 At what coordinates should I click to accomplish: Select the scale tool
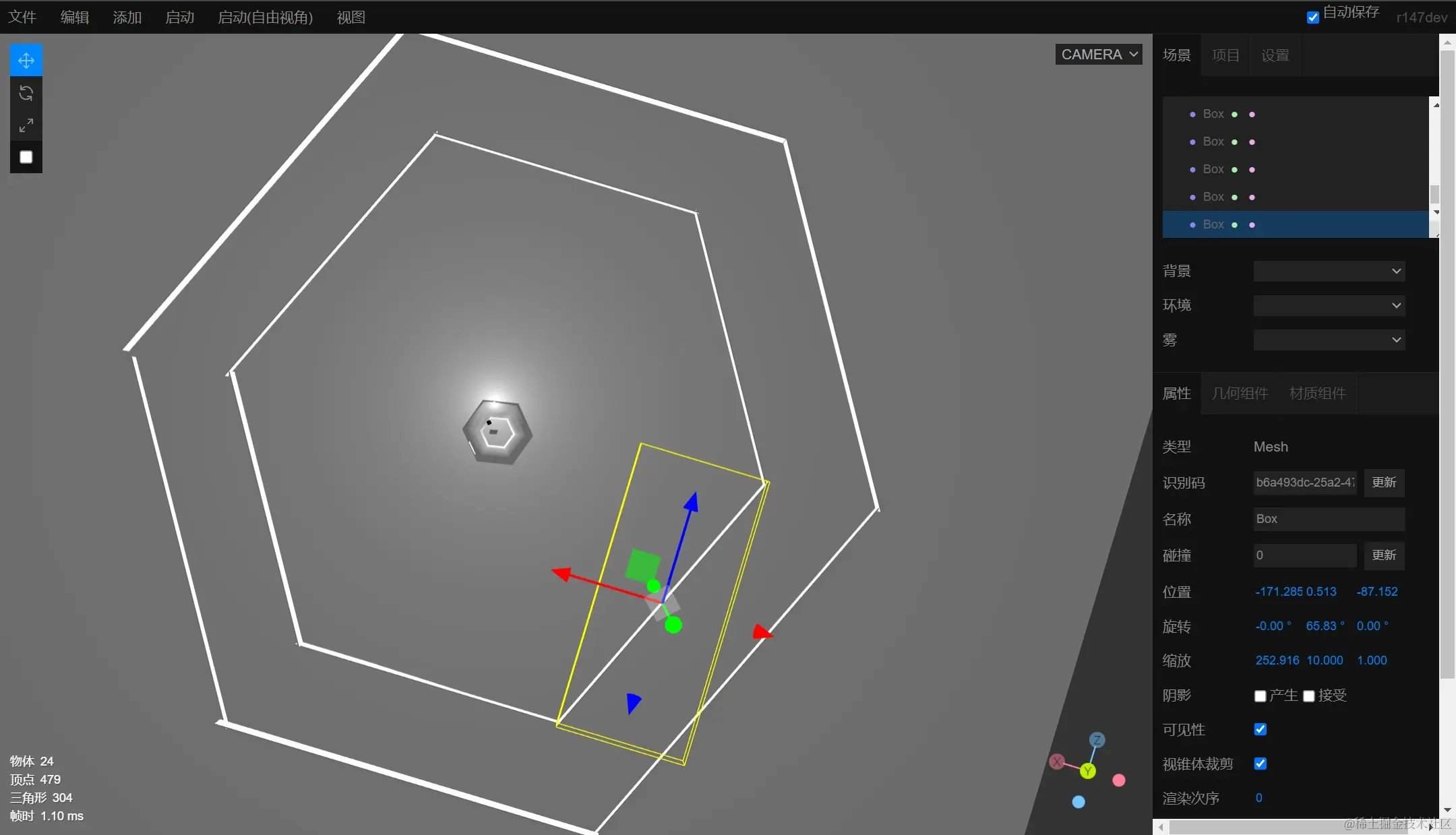click(x=26, y=125)
